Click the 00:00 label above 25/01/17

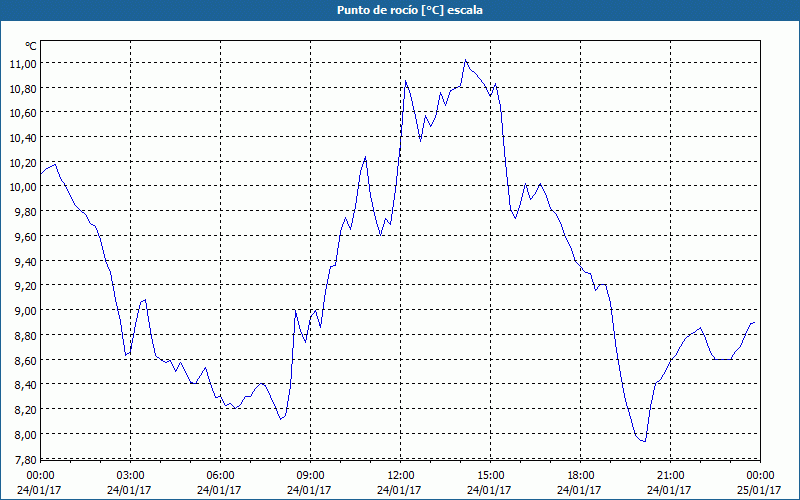(x=760, y=476)
